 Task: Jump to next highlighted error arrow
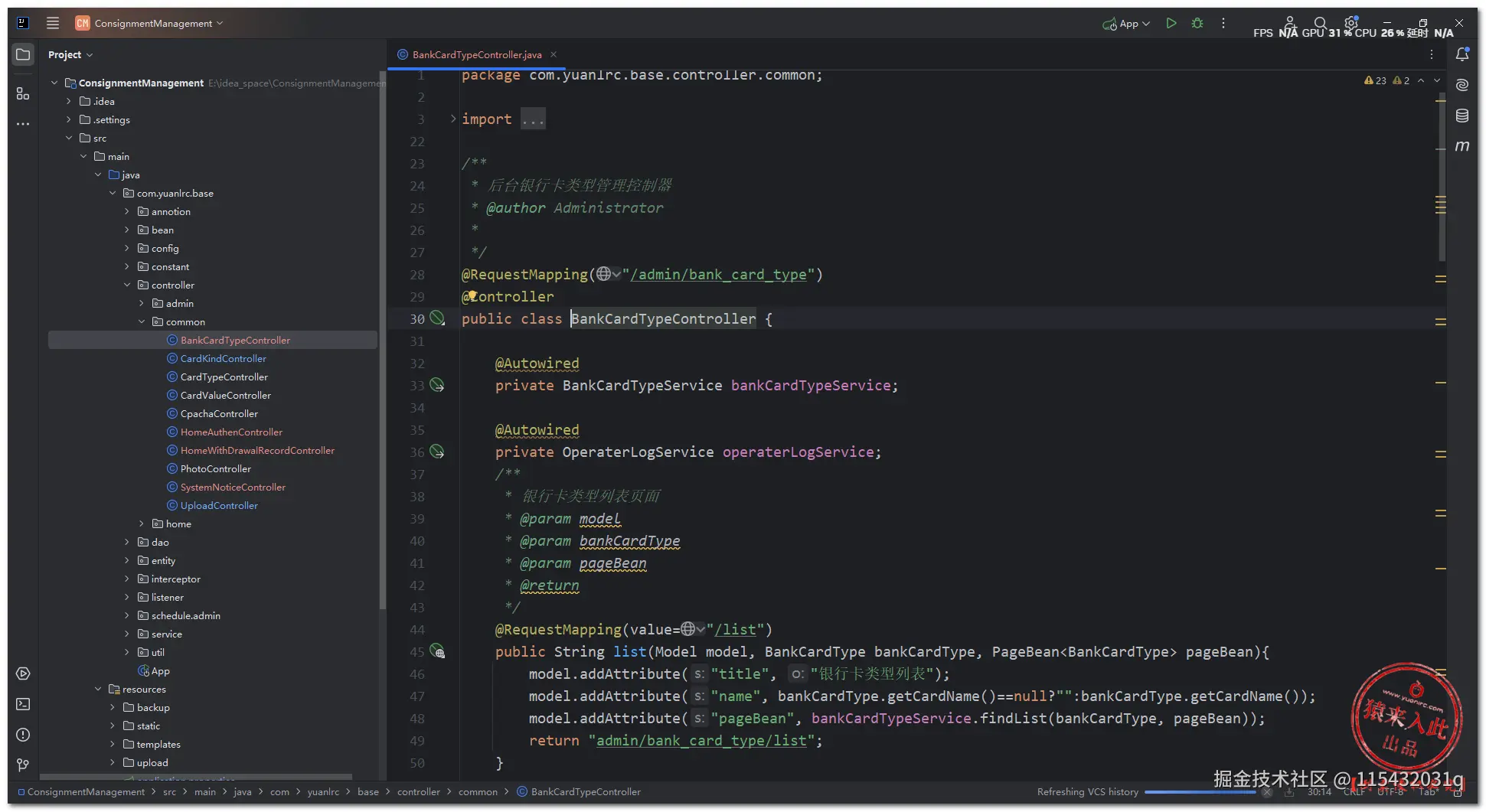pyautogui.click(x=1437, y=80)
